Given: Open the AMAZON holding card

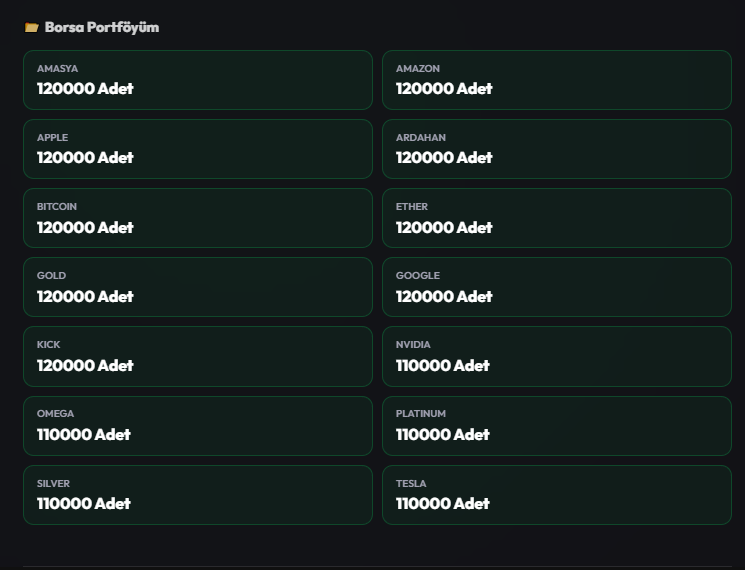Looking at the screenshot, I should (x=557, y=80).
